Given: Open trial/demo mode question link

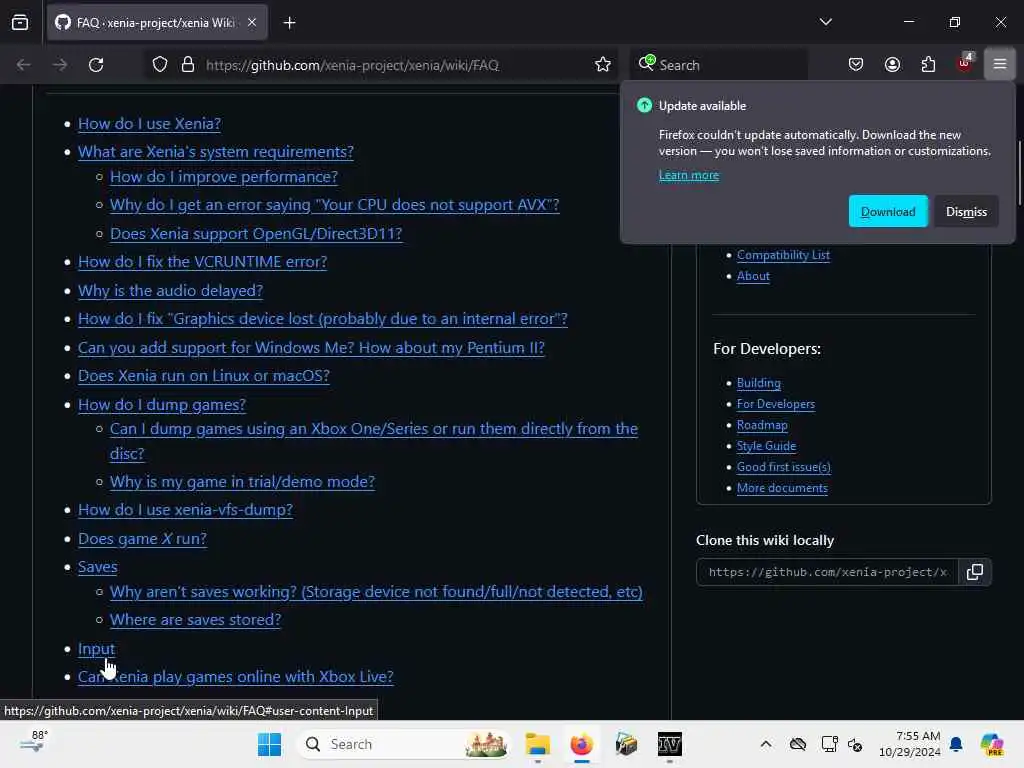Looking at the screenshot, I should tap(242, 481).
